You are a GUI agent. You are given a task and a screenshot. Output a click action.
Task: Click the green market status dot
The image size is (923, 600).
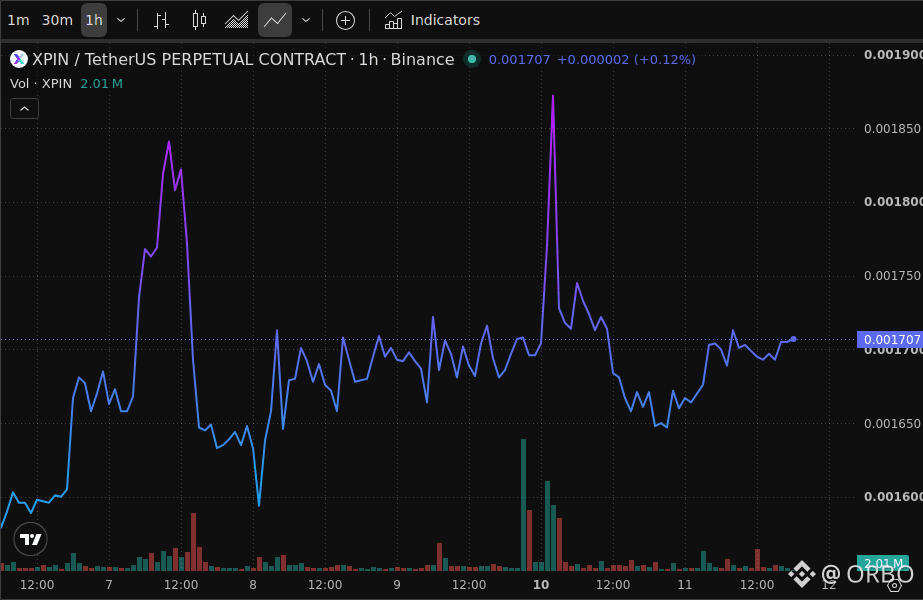472,59
